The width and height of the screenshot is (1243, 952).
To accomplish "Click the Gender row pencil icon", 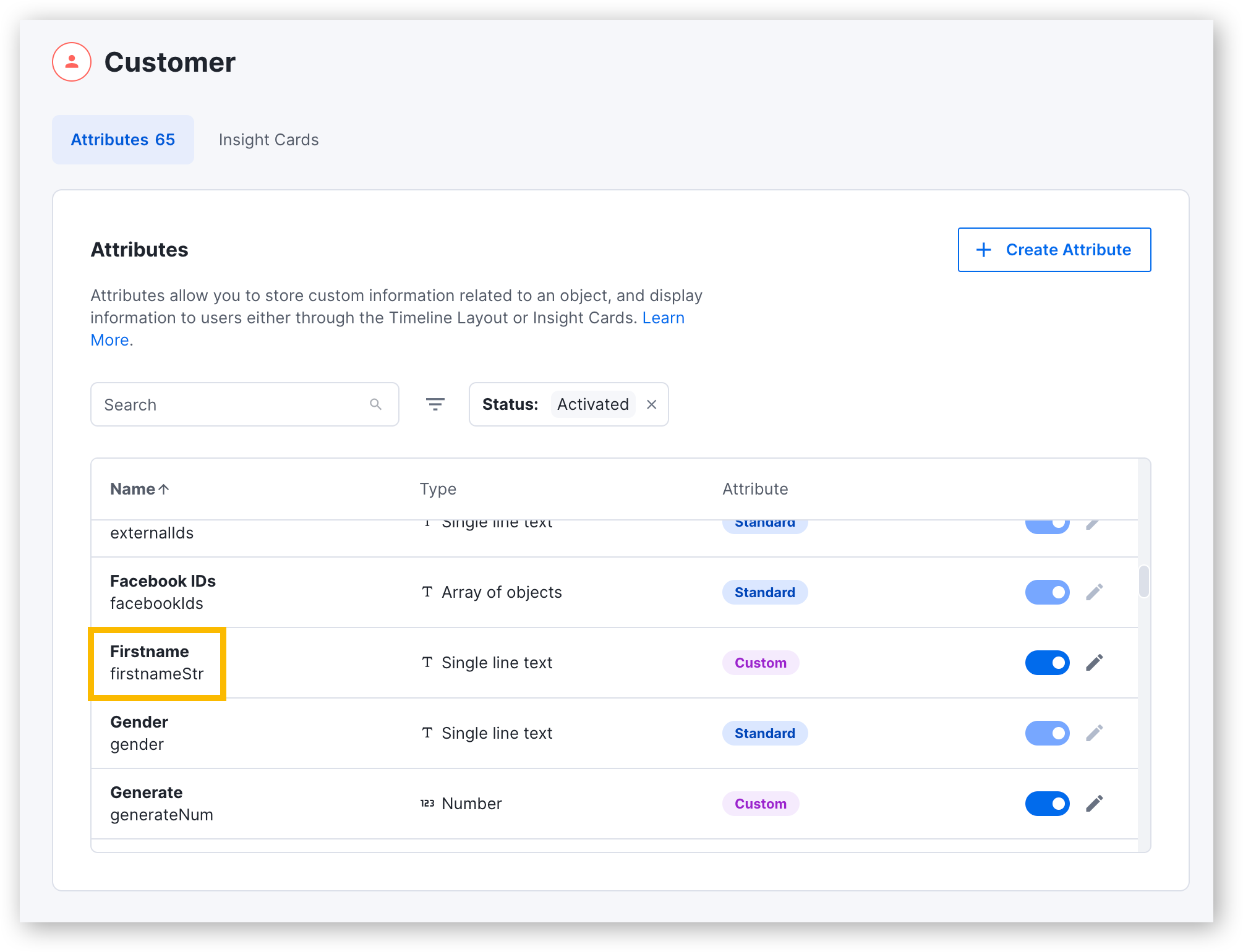I will pos(1094,733).
